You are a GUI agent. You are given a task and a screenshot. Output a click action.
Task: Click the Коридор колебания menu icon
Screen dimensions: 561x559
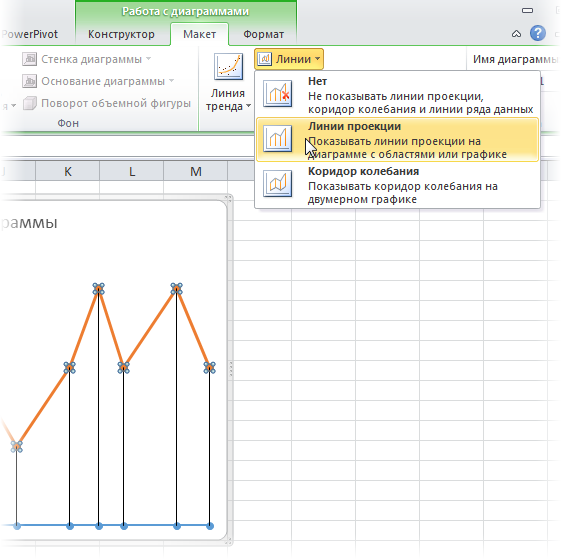[277, 184]
